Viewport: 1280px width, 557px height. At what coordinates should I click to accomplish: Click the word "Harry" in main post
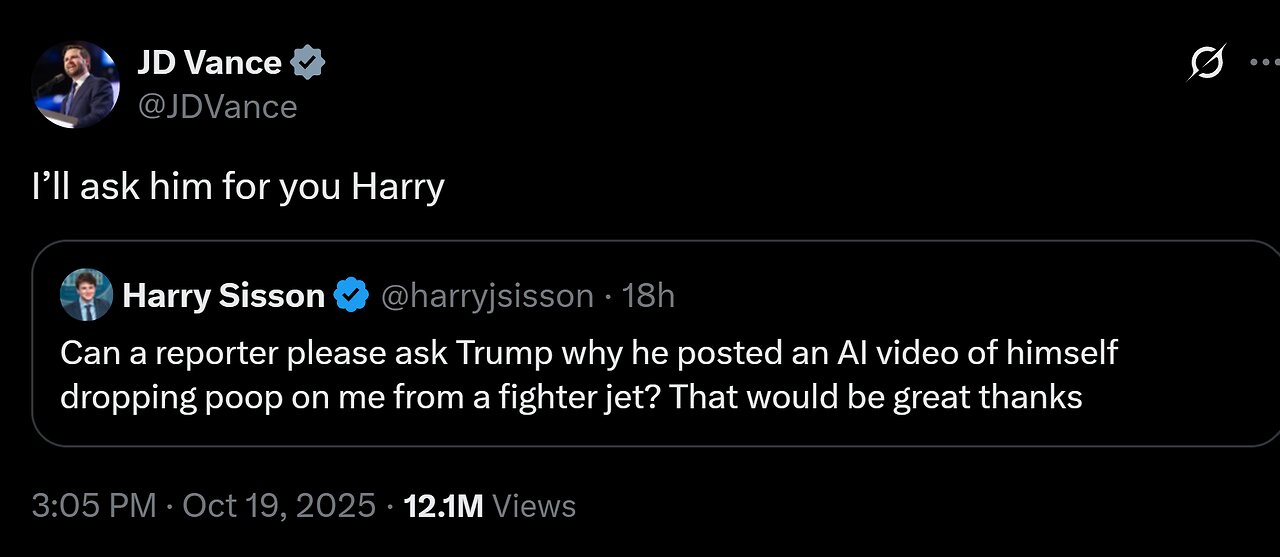click(x=397, y=187)
